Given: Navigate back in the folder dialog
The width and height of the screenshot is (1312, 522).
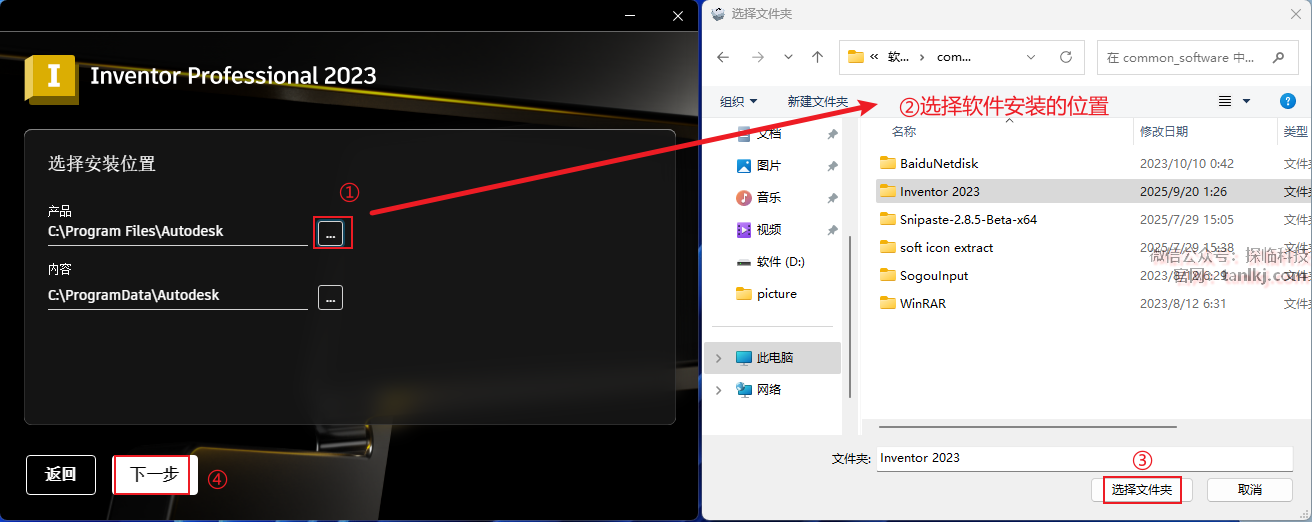Looking at the screenshot, I should [723, 57].
